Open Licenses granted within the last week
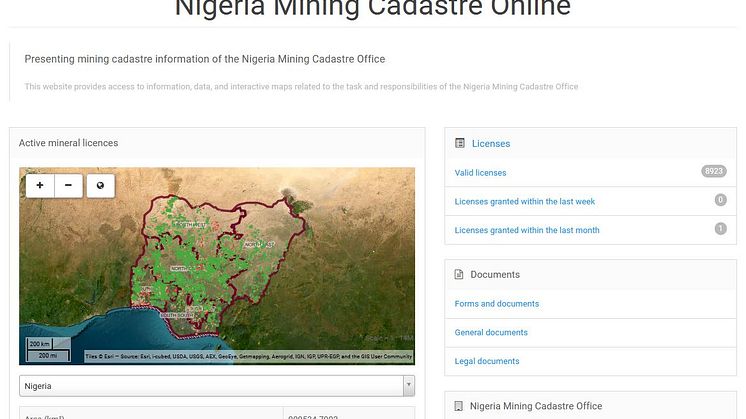The width and height of the screenshot is (746, 419). 525,202
